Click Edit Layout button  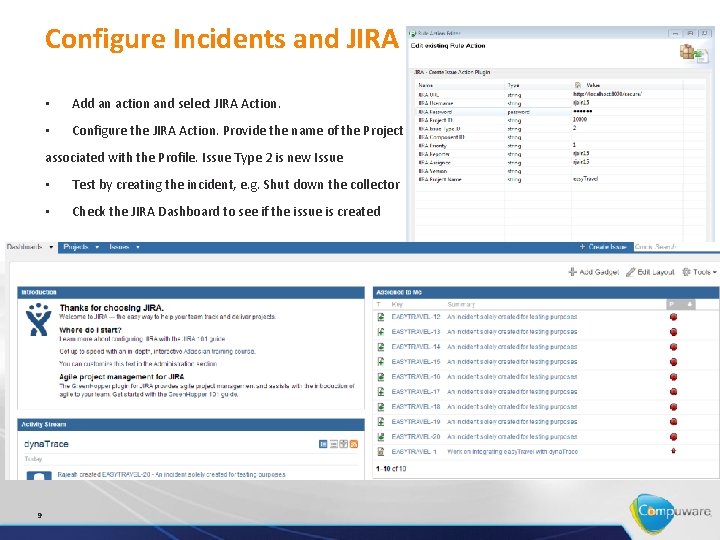(x=650, y=272)
